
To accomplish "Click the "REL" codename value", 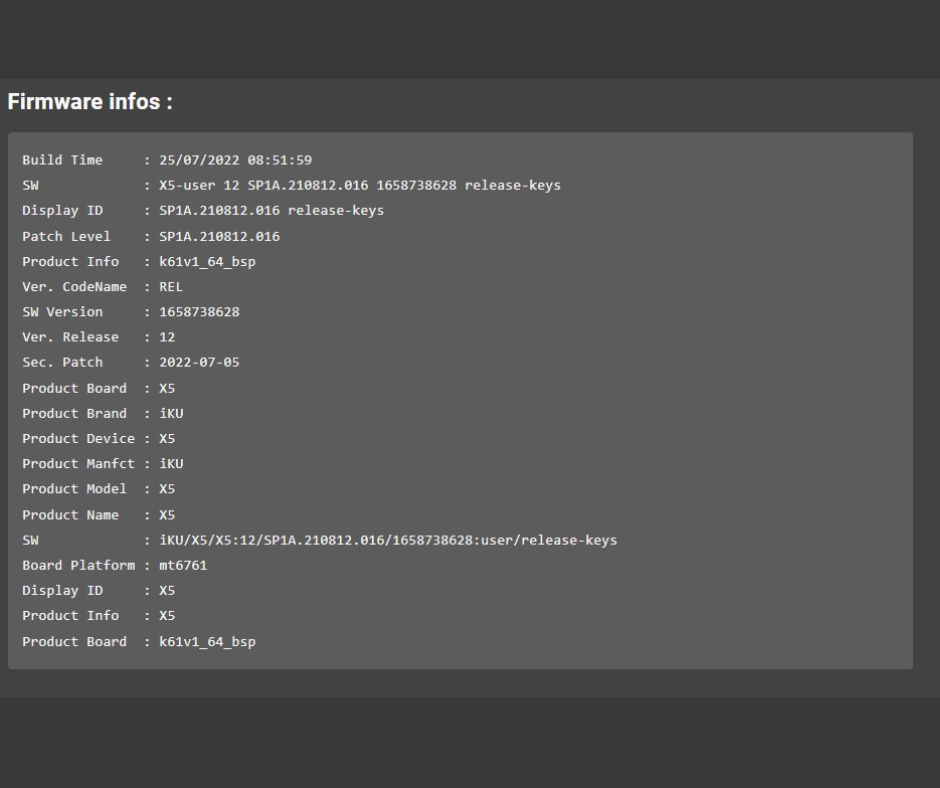I will click(x=171, y=287).
